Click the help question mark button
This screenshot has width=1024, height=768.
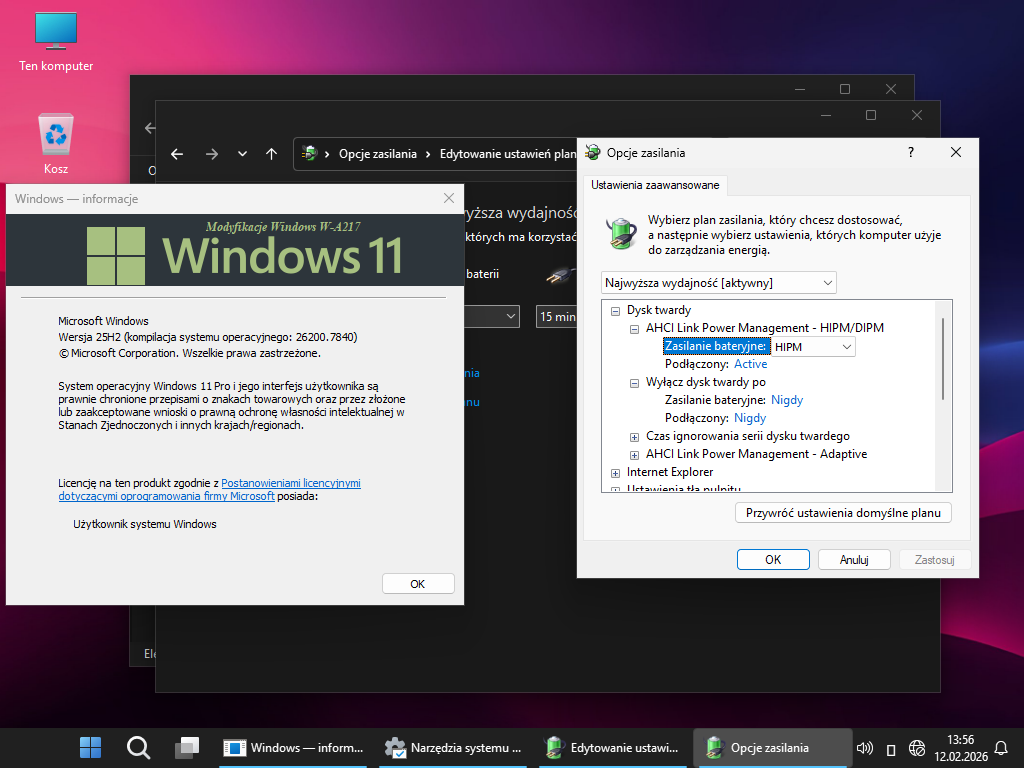coord(910,152)
